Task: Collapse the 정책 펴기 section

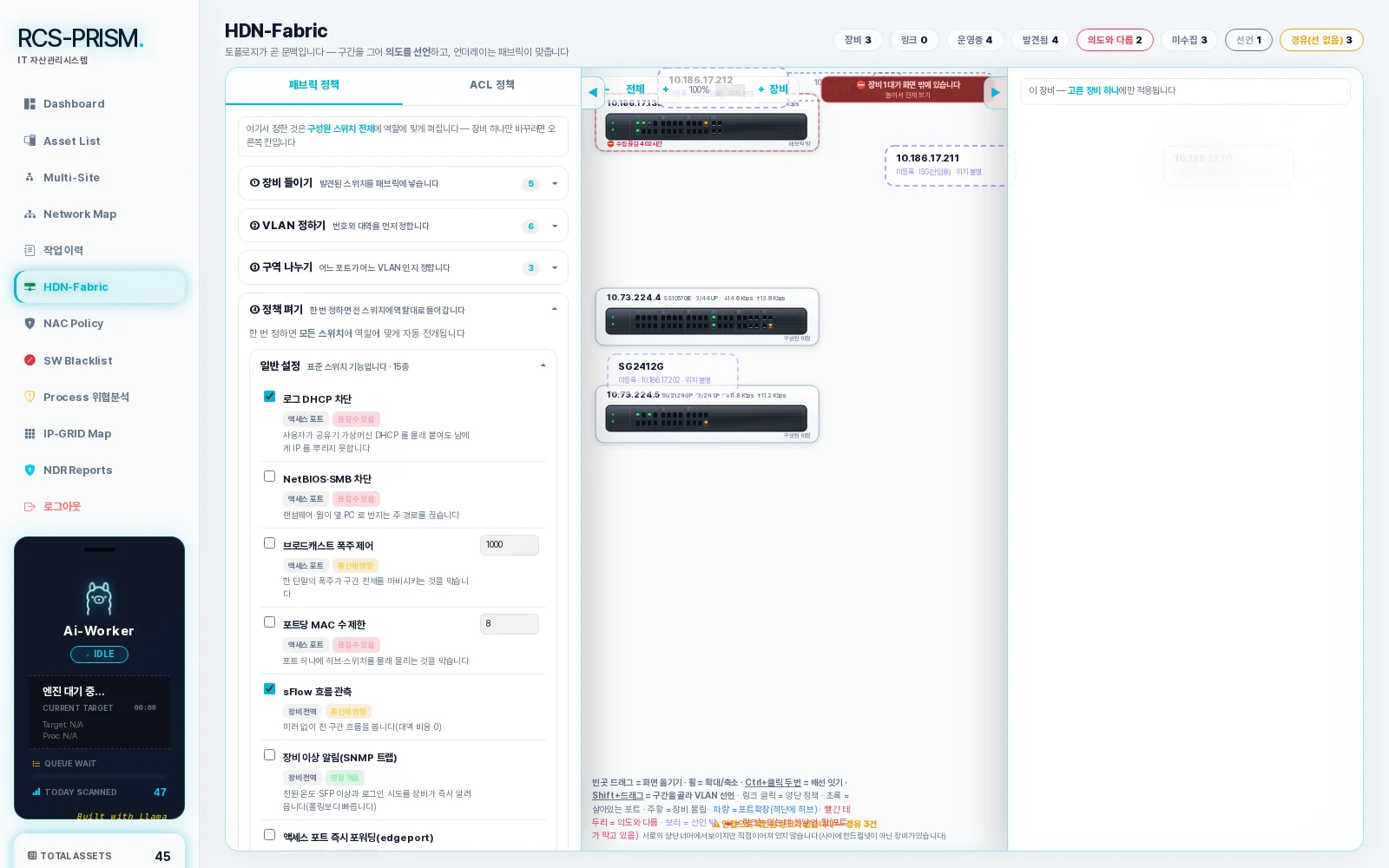Action: click(x=403, y=310)
